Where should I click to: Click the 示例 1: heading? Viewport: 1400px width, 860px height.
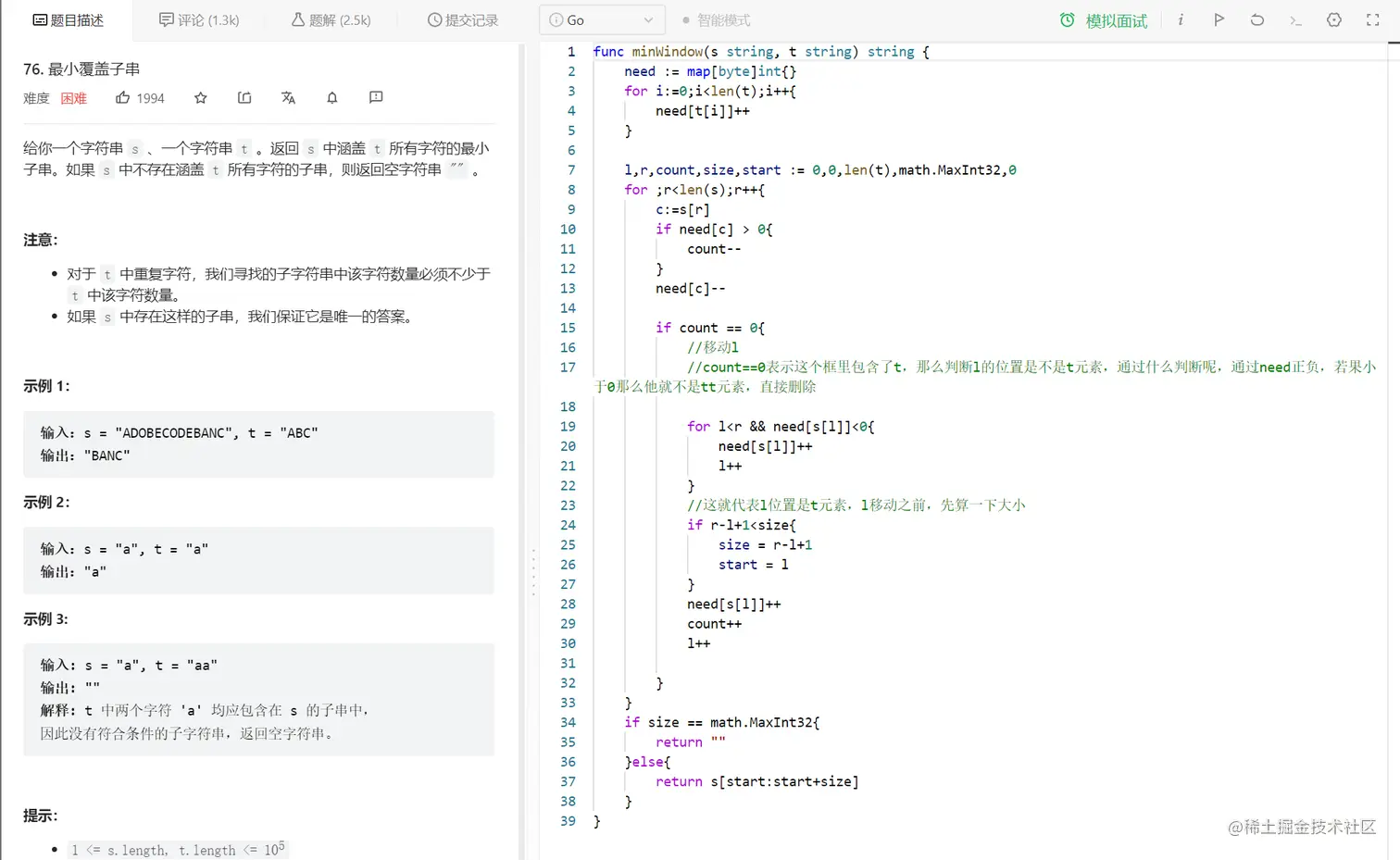(x=46, y=386)
